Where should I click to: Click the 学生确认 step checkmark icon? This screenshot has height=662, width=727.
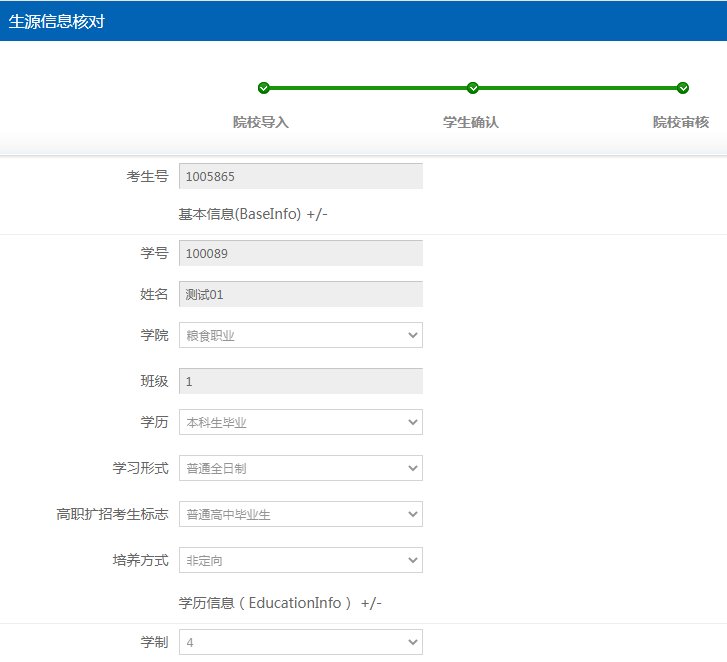473,88
